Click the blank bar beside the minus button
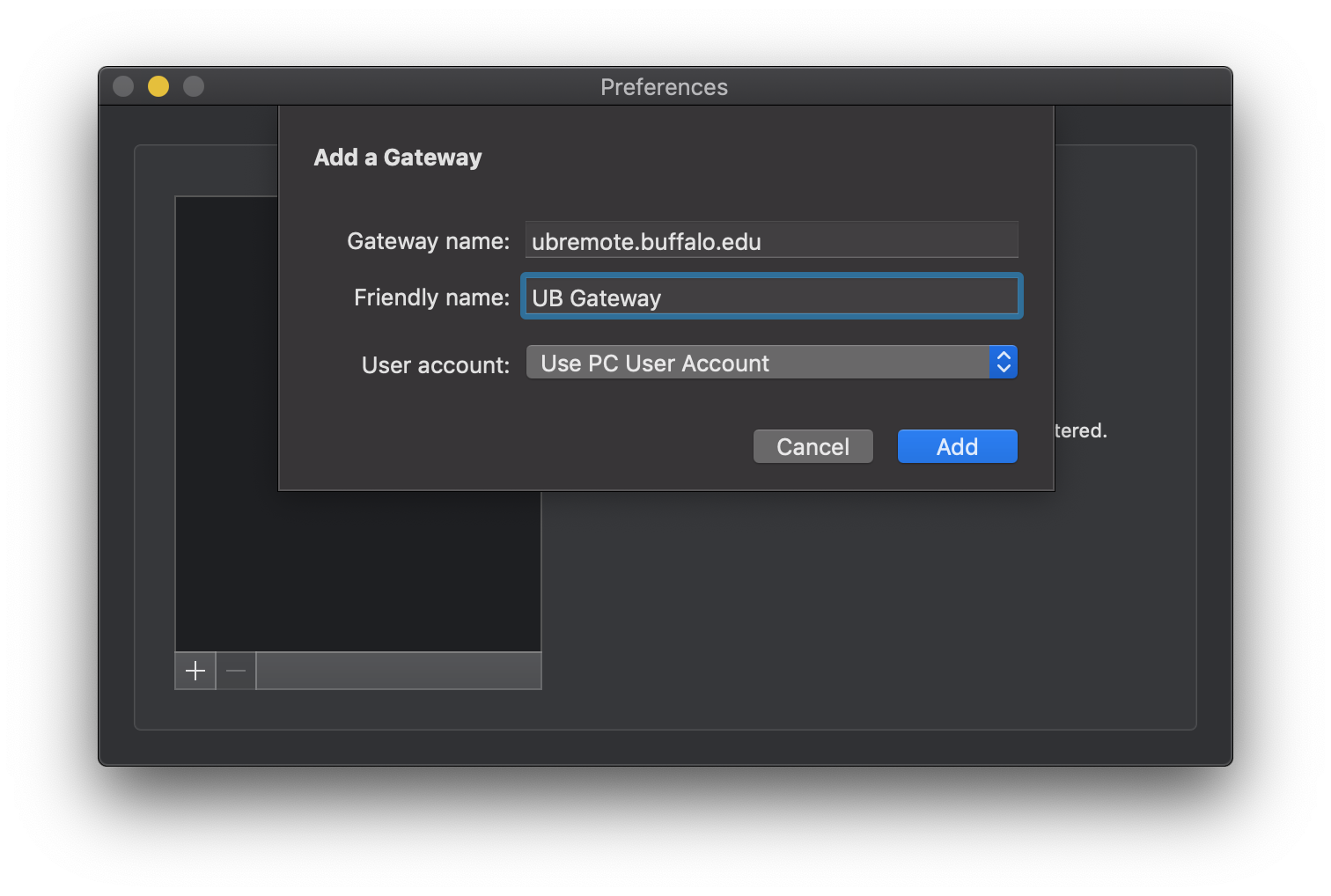Viewport: 1331px width, 896px height. tap(398, 672)
